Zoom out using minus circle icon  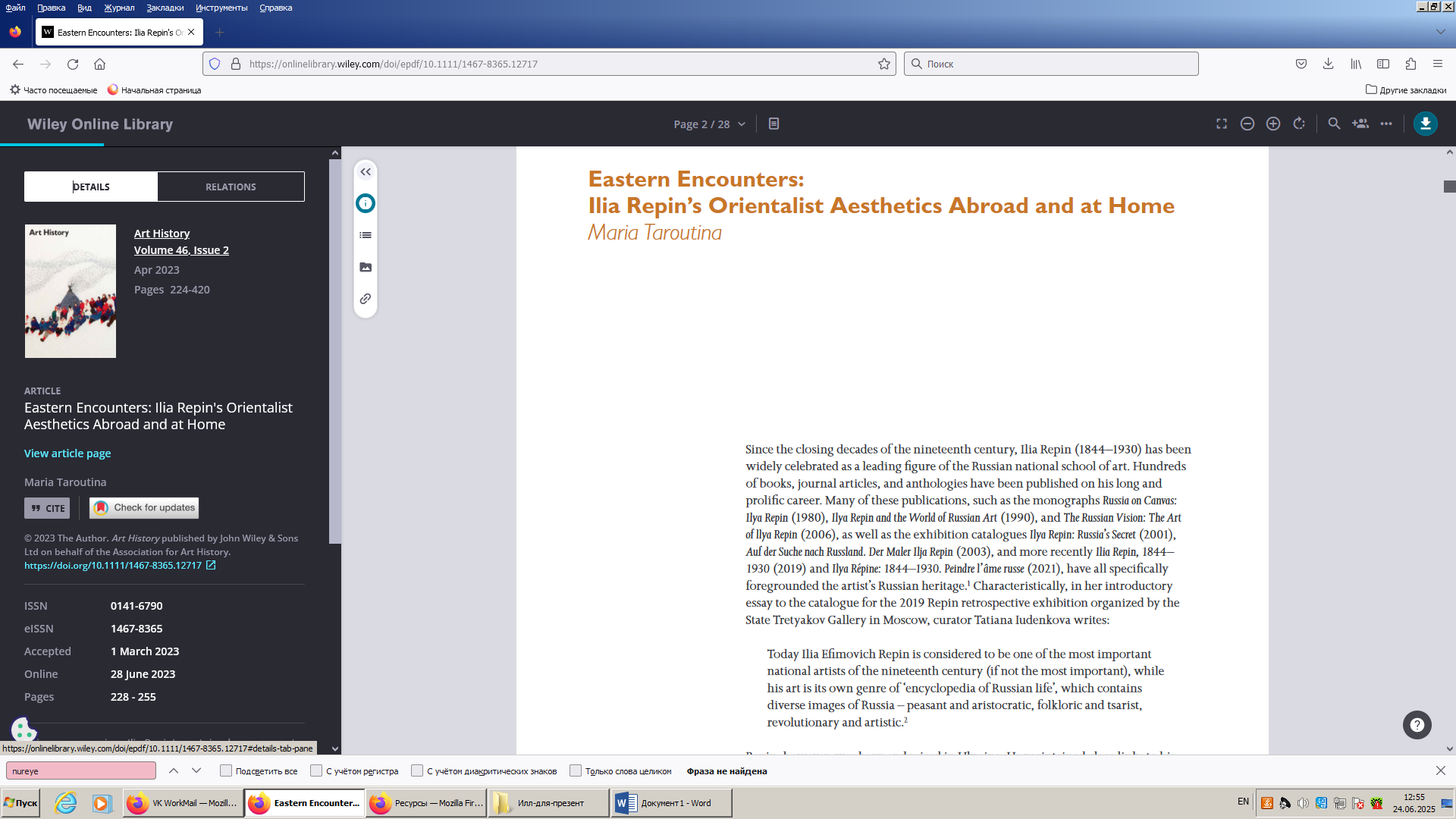[x=1247, y=124]
